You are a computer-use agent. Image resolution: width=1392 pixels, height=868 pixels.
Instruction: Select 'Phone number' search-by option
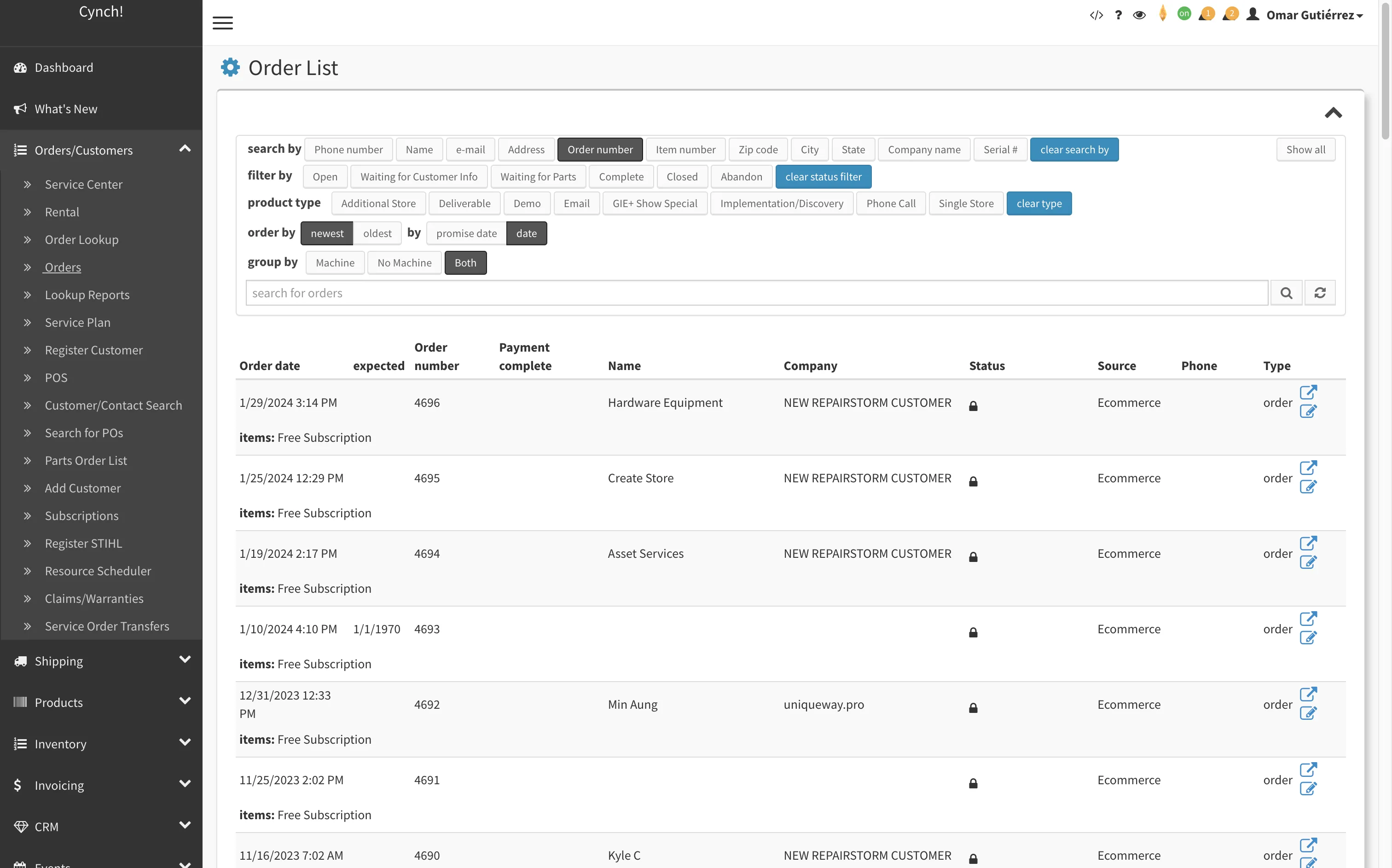click(348, 149)
